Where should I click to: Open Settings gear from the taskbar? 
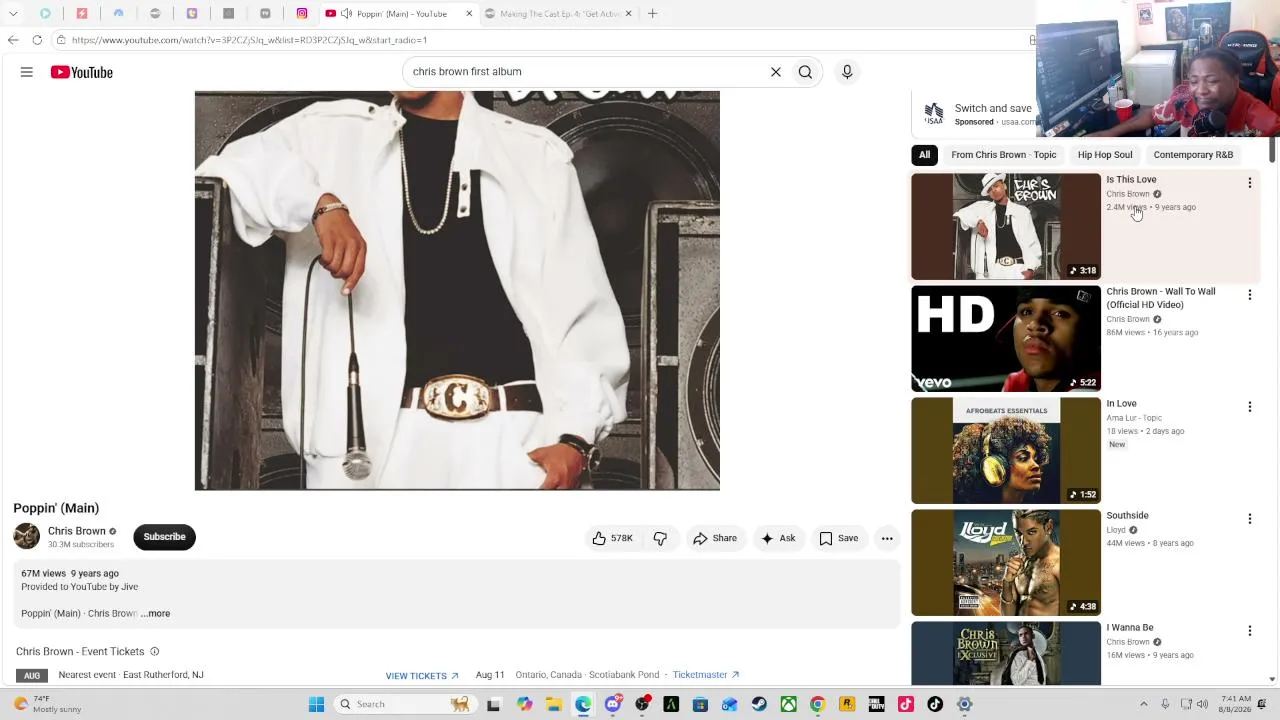(965, 704)
